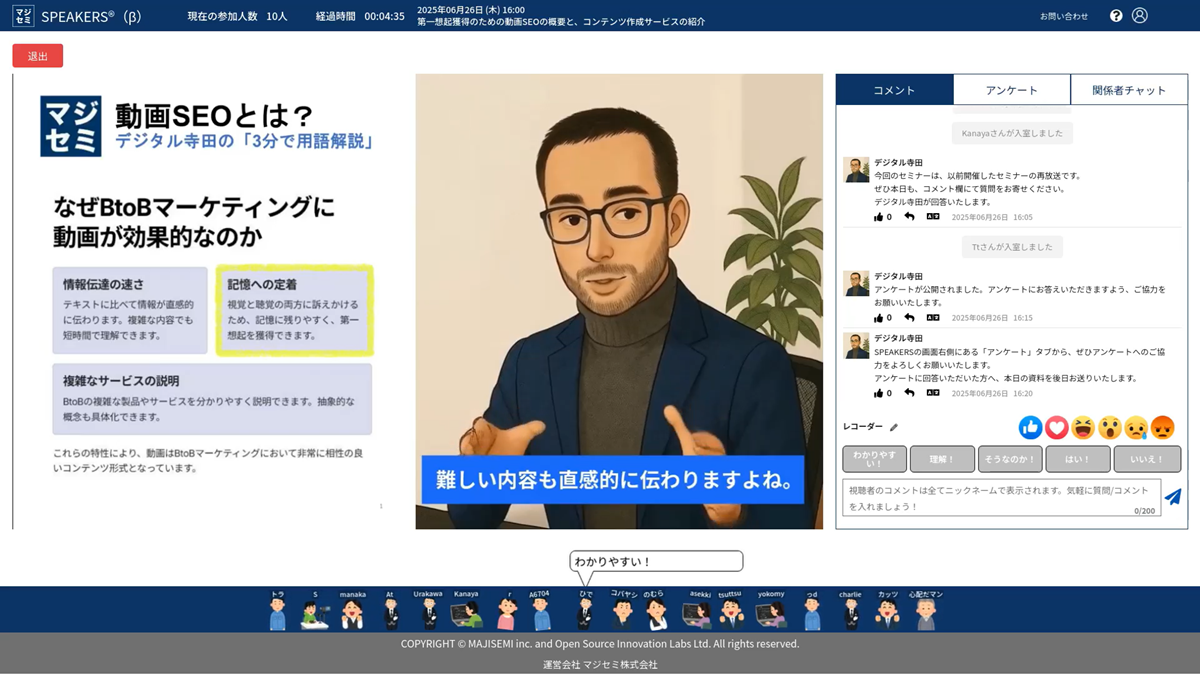Viewport: 1200px width, 675px height.
Task: Click the お問い合わせ contact link
Action: 1063,16
